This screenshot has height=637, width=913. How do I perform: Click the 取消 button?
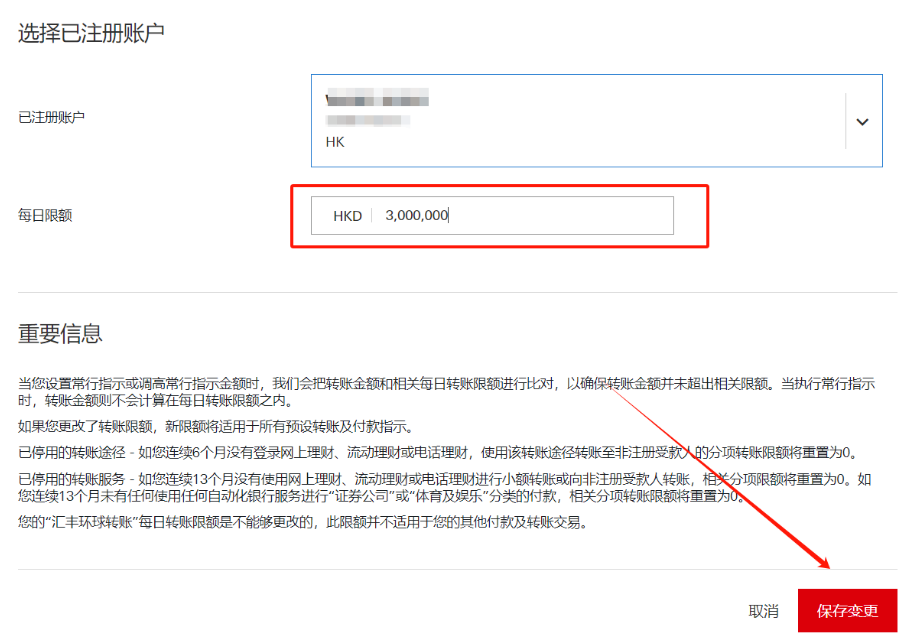pyautogui.click(x=763, y=611)
